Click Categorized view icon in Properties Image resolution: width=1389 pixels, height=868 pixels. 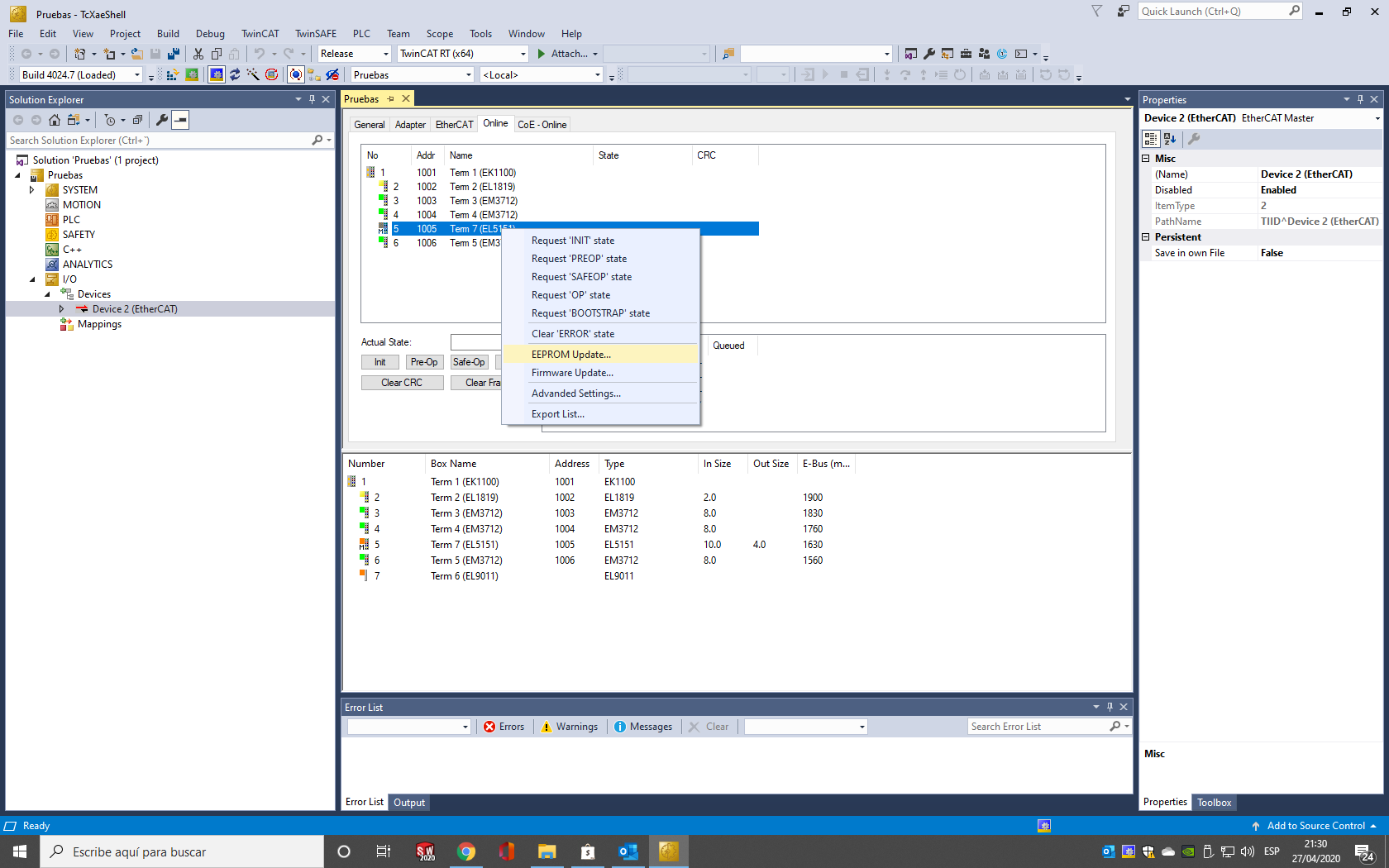1151,139
